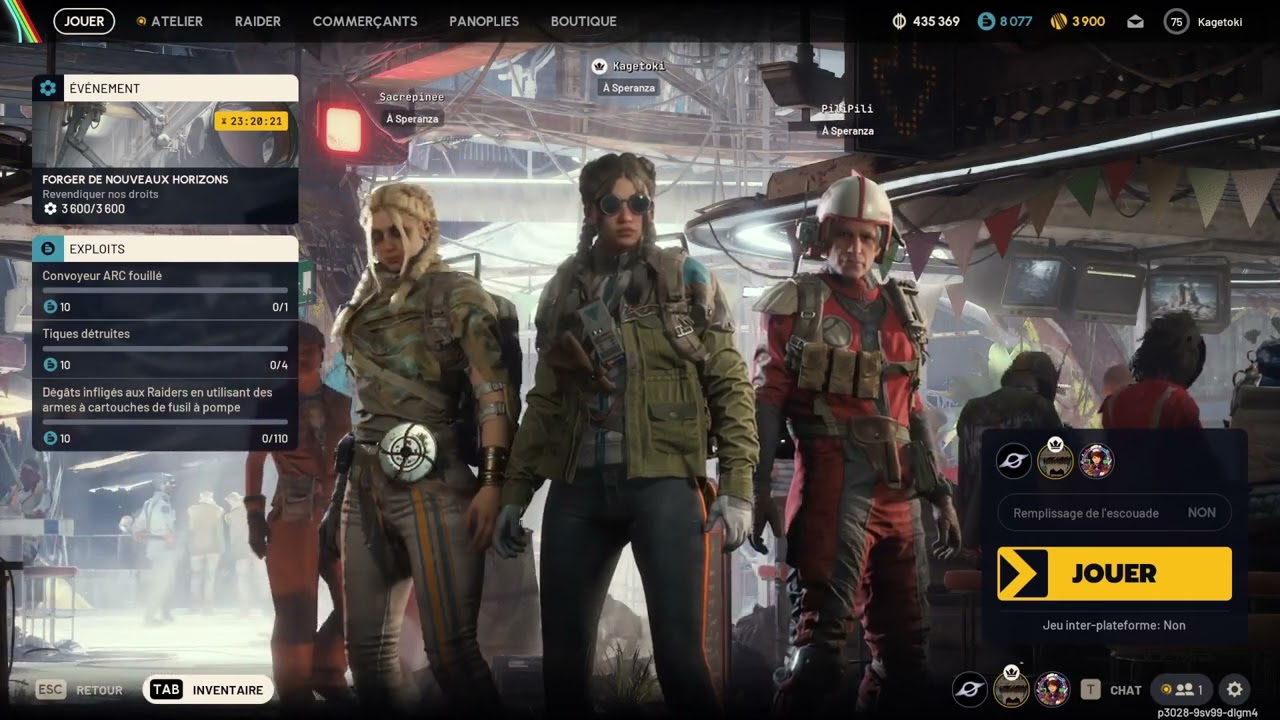Click ESC RETOUR to go back

click(80, 690)
